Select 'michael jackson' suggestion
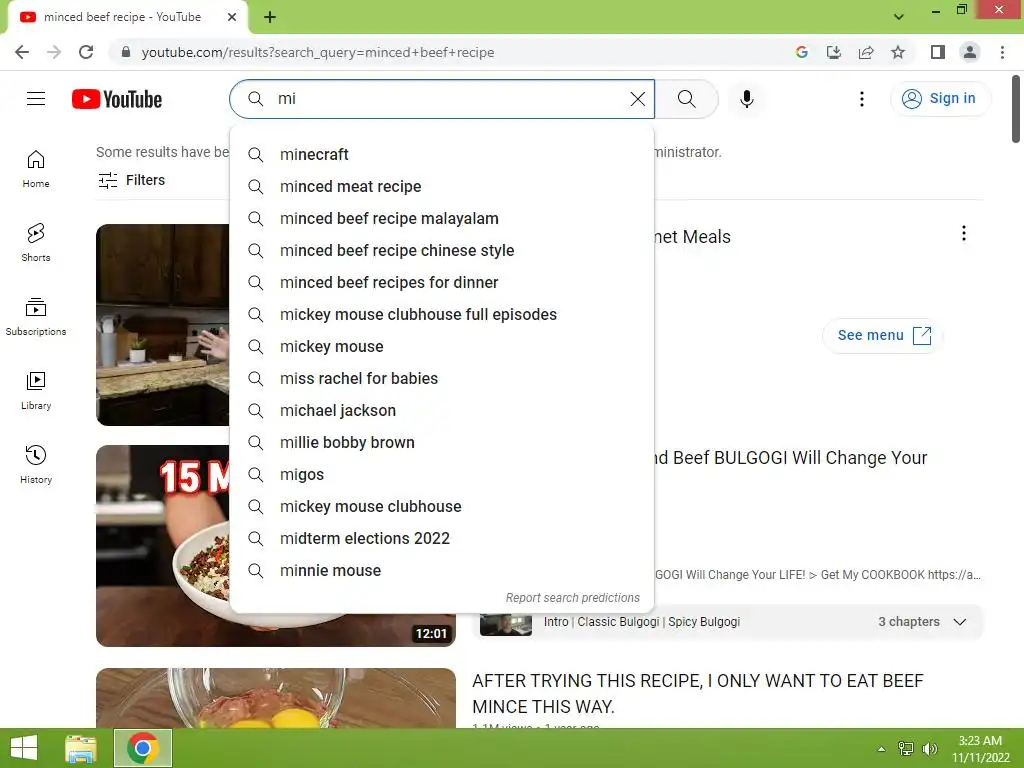This screenshot has height=768, width=1024. point(441,410)
